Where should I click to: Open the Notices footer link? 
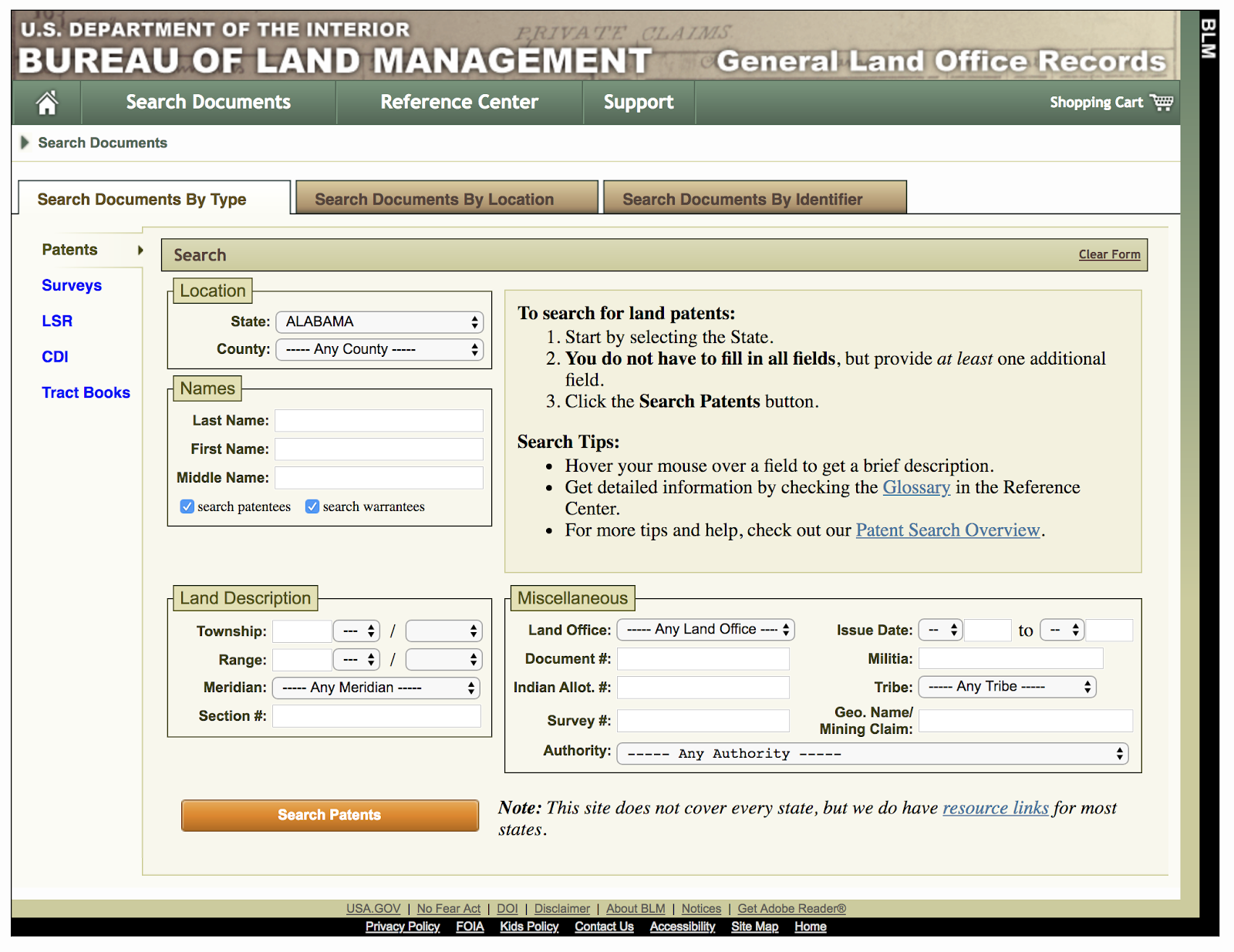[x=701, y=909]
